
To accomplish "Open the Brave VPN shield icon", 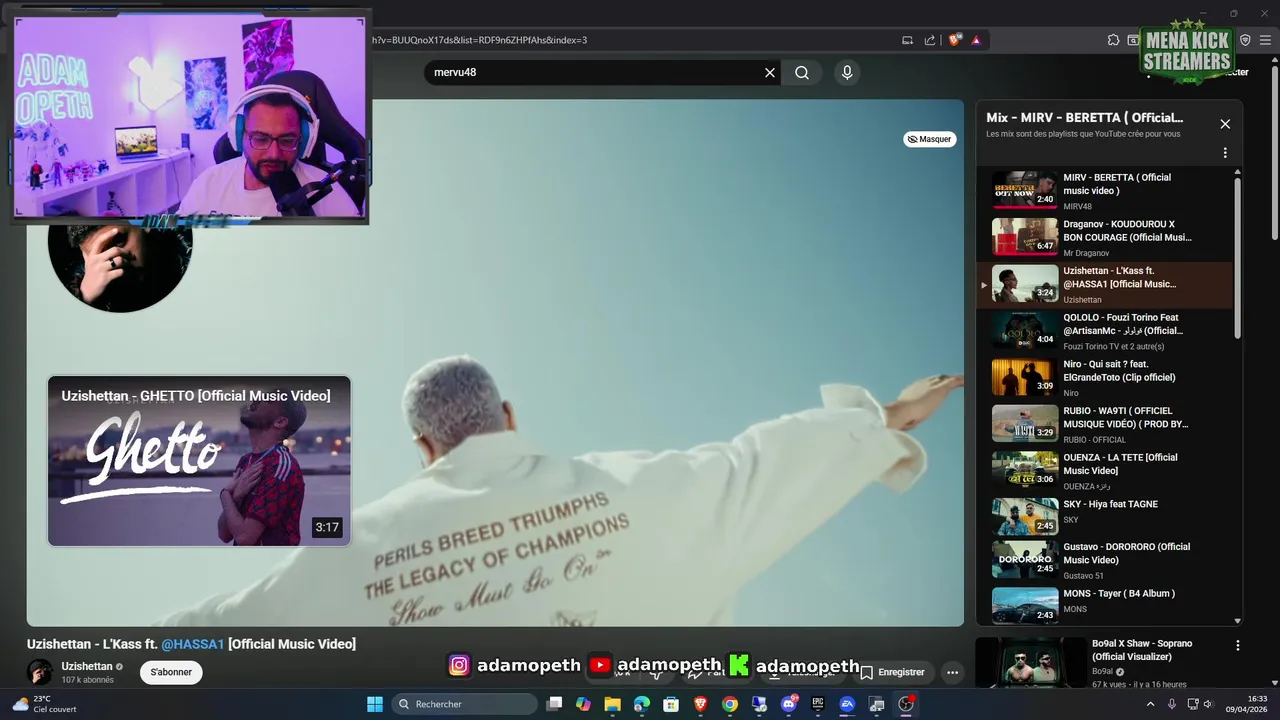I will coord(1245,40).
